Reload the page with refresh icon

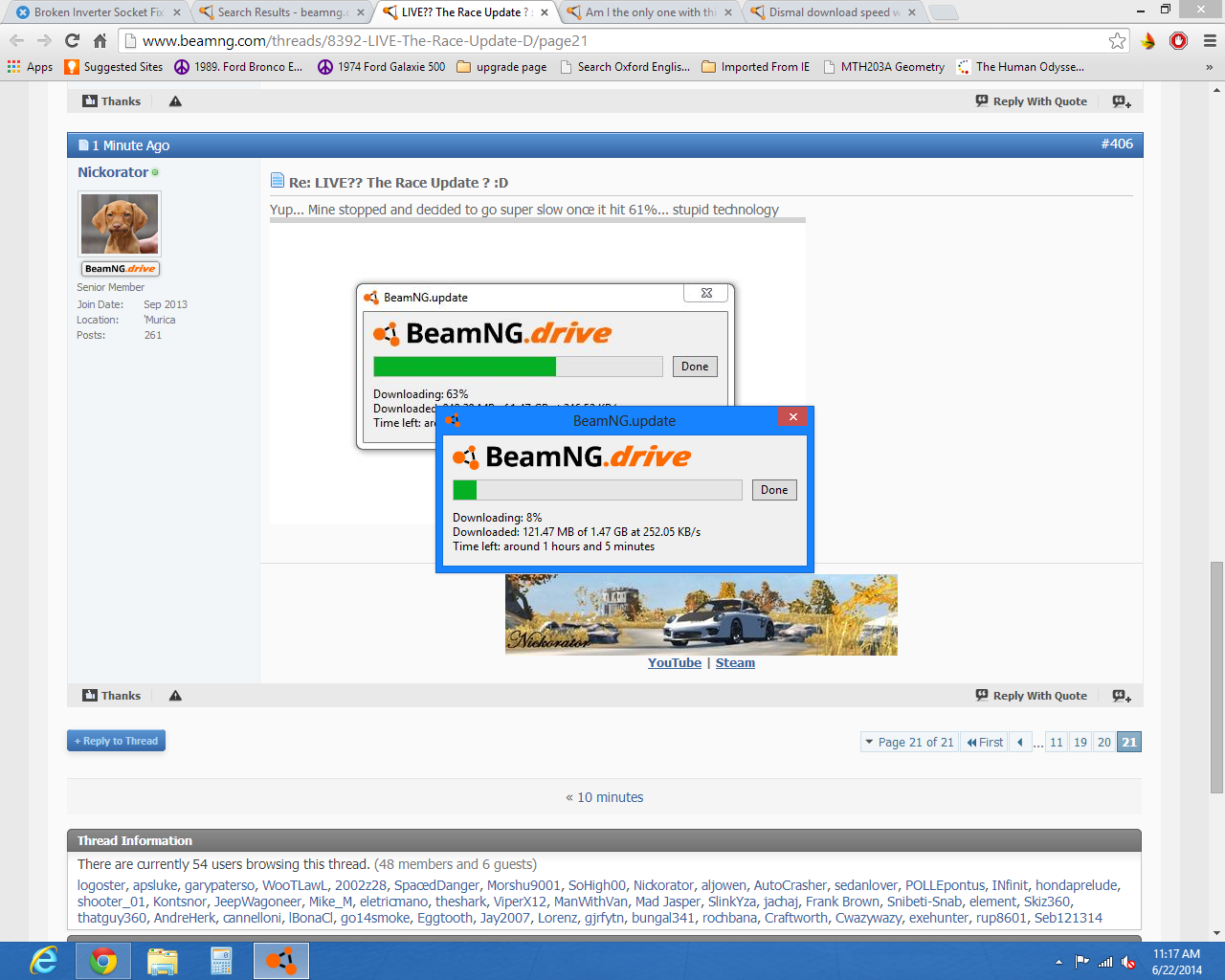[72, 40]
